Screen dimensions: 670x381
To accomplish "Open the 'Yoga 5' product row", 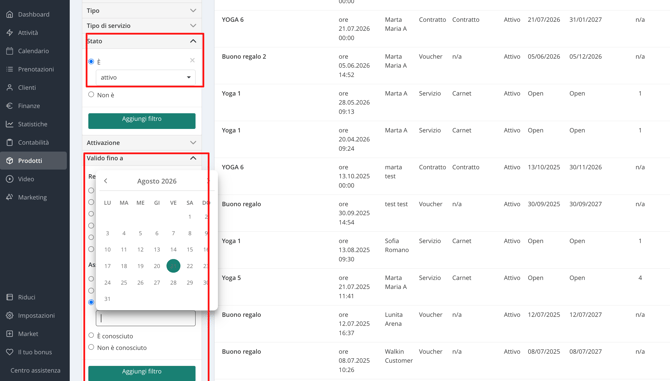I will [x=231, y=278].
